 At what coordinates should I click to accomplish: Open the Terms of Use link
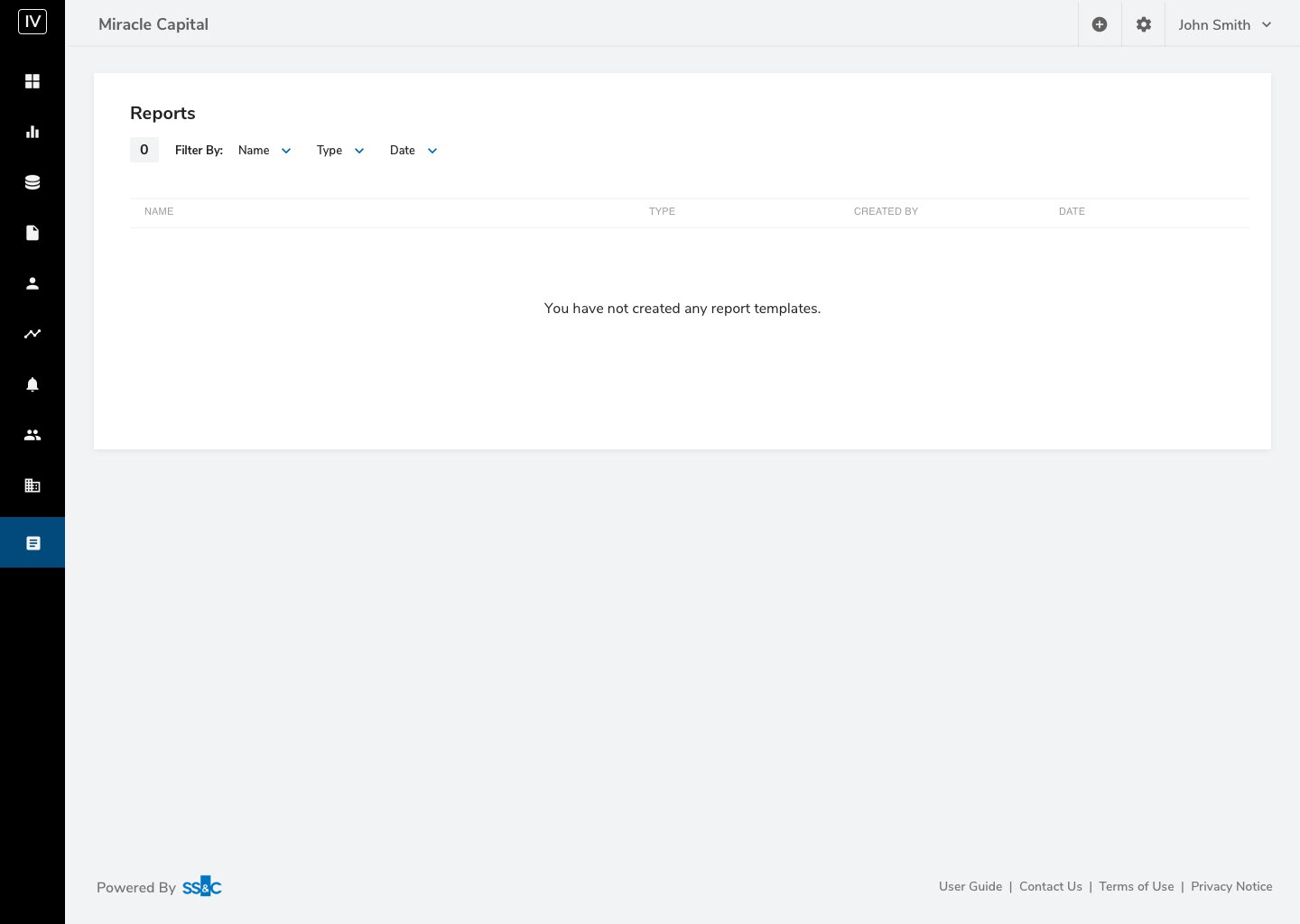[1137, 886]
